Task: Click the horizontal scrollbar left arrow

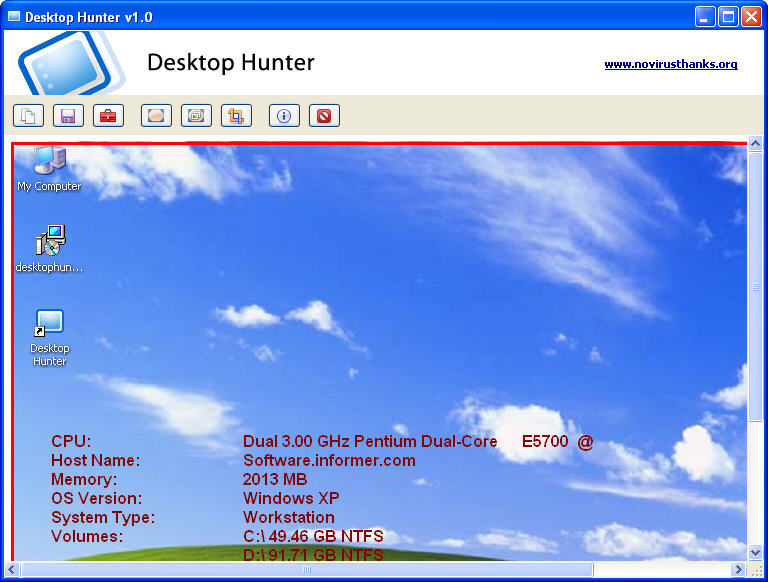Action: tap(12, 569)
